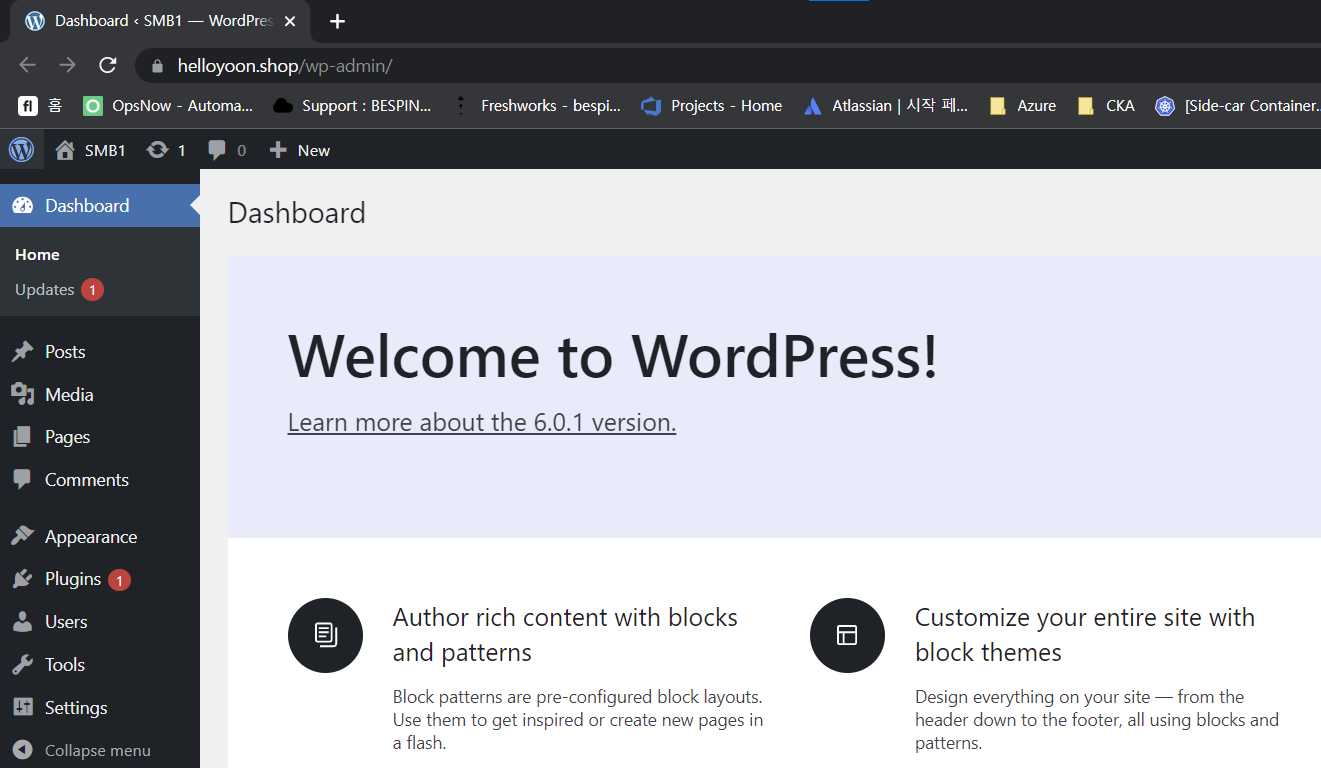Viewport: 1321px width, 768px height.
Task: Click 'Customize your entire site with block themes' heading
Action: (1085, 635)
